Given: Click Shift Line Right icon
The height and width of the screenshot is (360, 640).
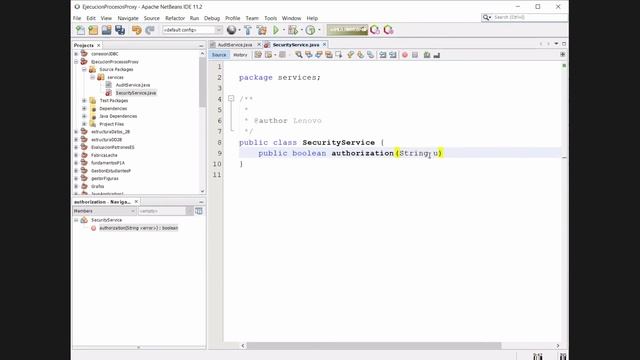Looking at the screenshot, I should click(x=393, y=55).
